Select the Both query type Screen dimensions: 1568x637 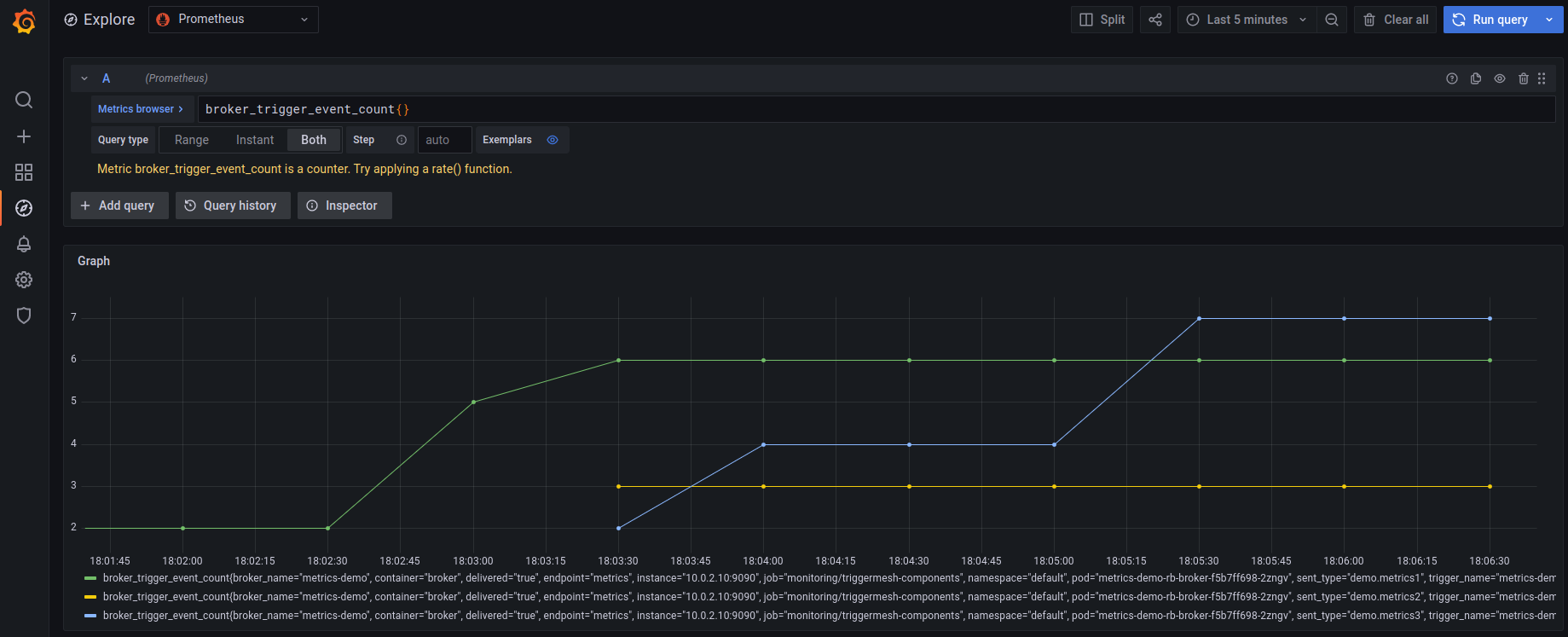coord(314,140)
